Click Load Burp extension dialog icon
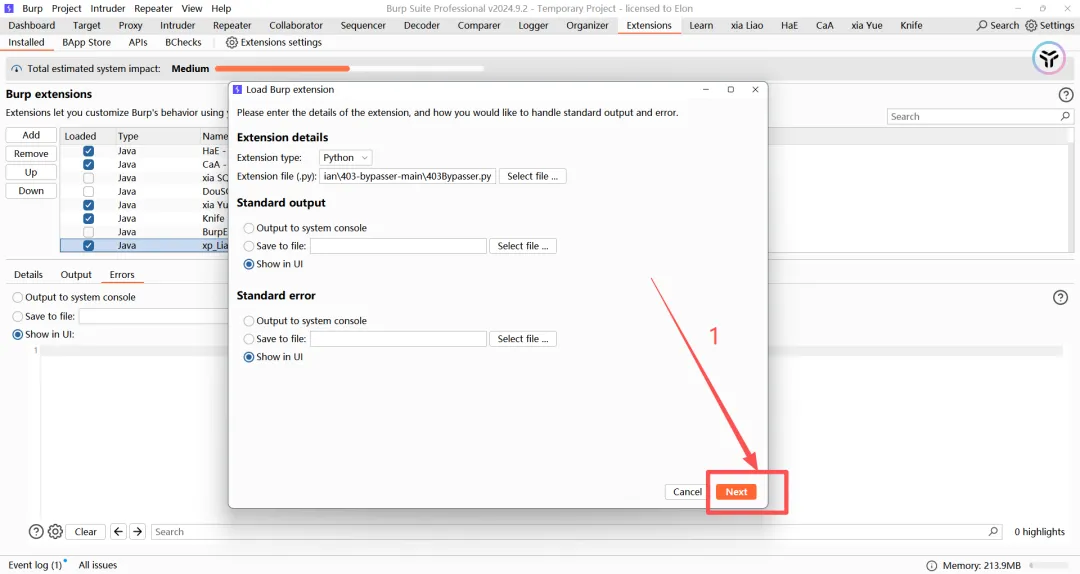This screenshot has height=574, width=1080. [238, 90]
